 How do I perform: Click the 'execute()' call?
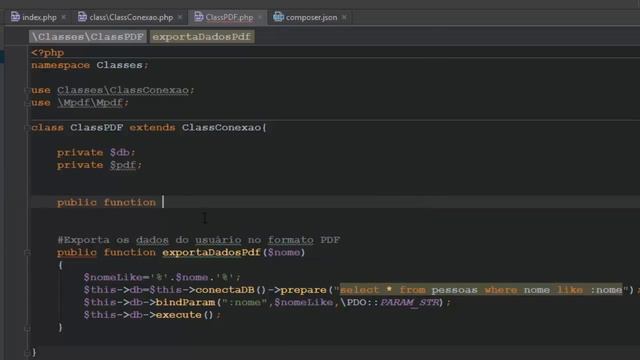(184, 315)
